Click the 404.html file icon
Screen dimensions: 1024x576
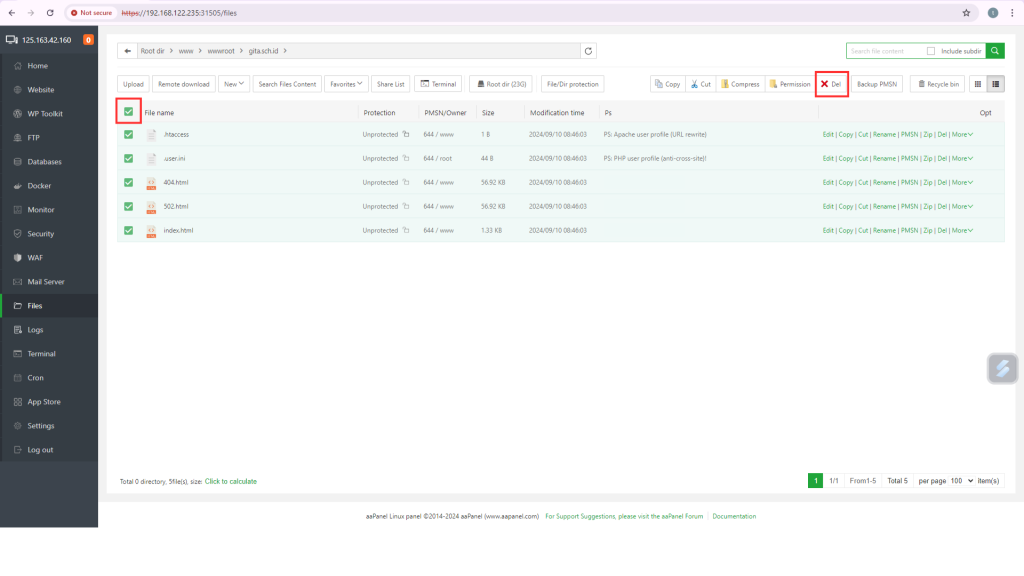(151, 183)
